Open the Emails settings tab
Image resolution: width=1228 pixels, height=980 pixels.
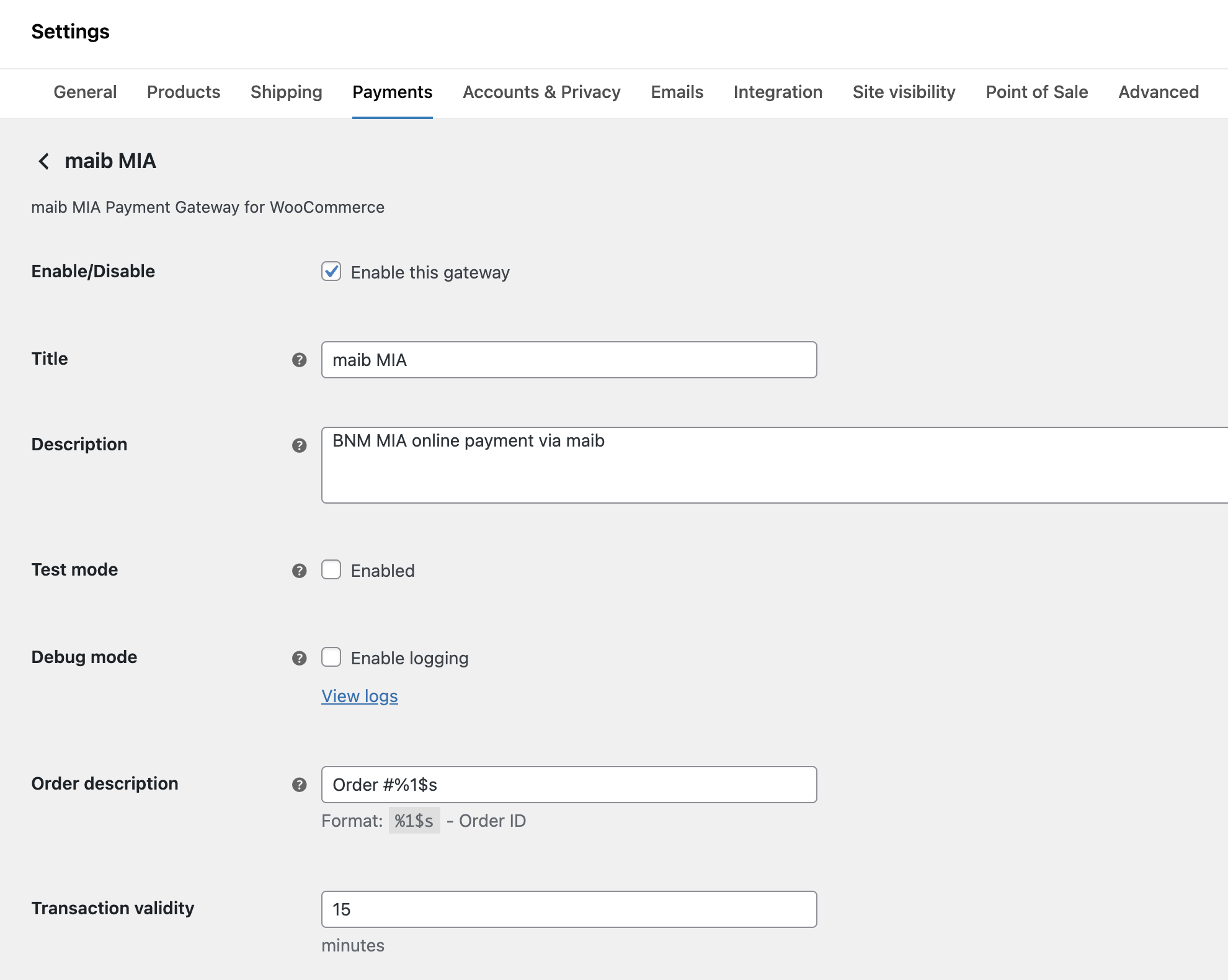[676, 92]
